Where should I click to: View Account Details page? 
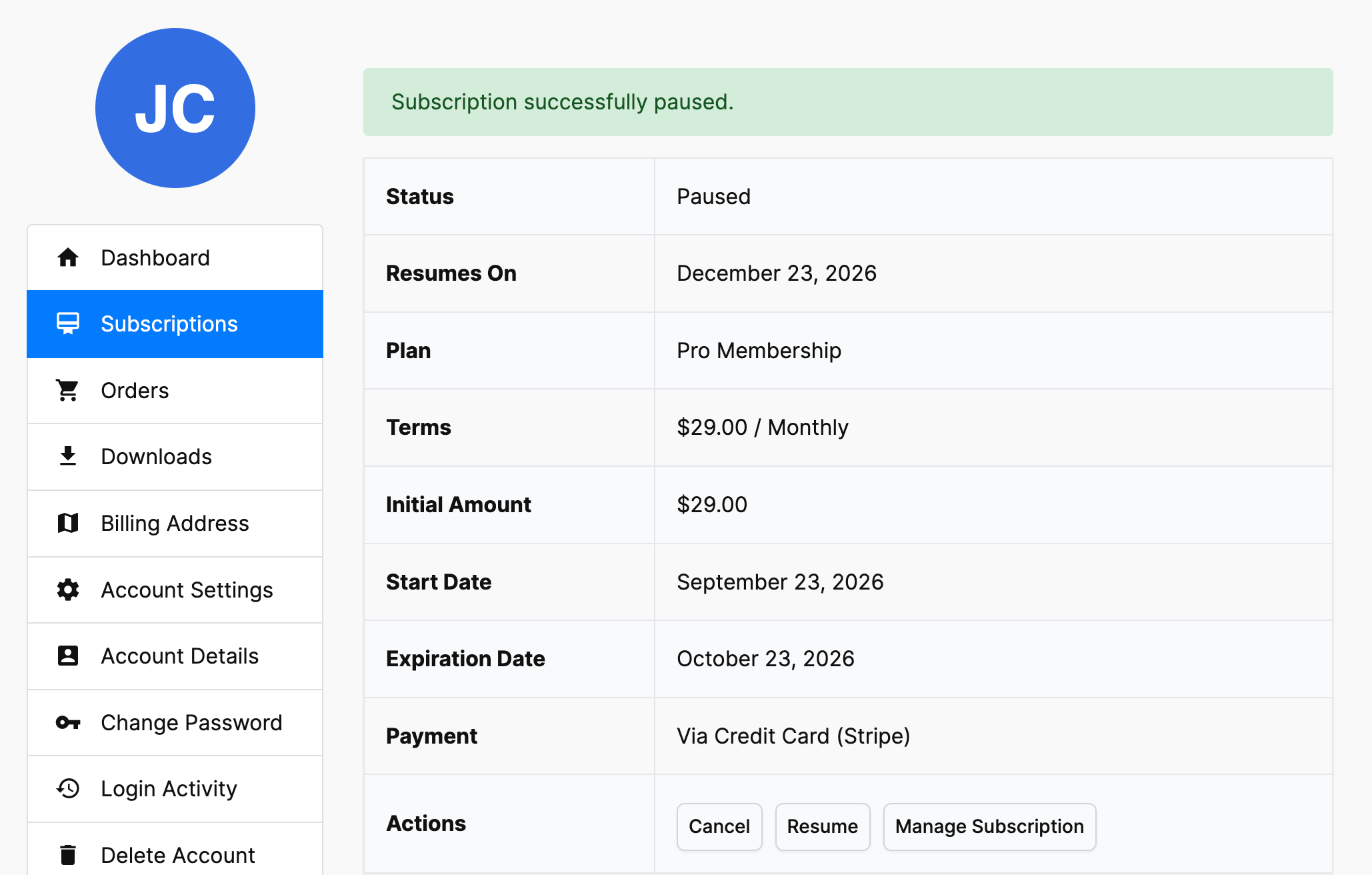pyautogui.click(x=175, y=656)
